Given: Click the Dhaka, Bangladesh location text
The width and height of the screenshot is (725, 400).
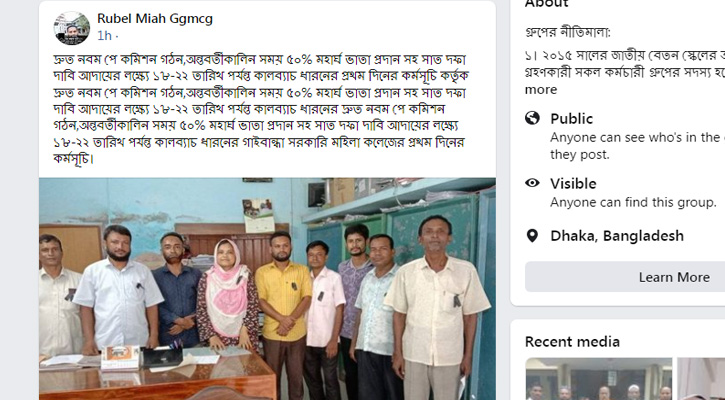Looking at the screenshot, I should (x=617, y=236).
